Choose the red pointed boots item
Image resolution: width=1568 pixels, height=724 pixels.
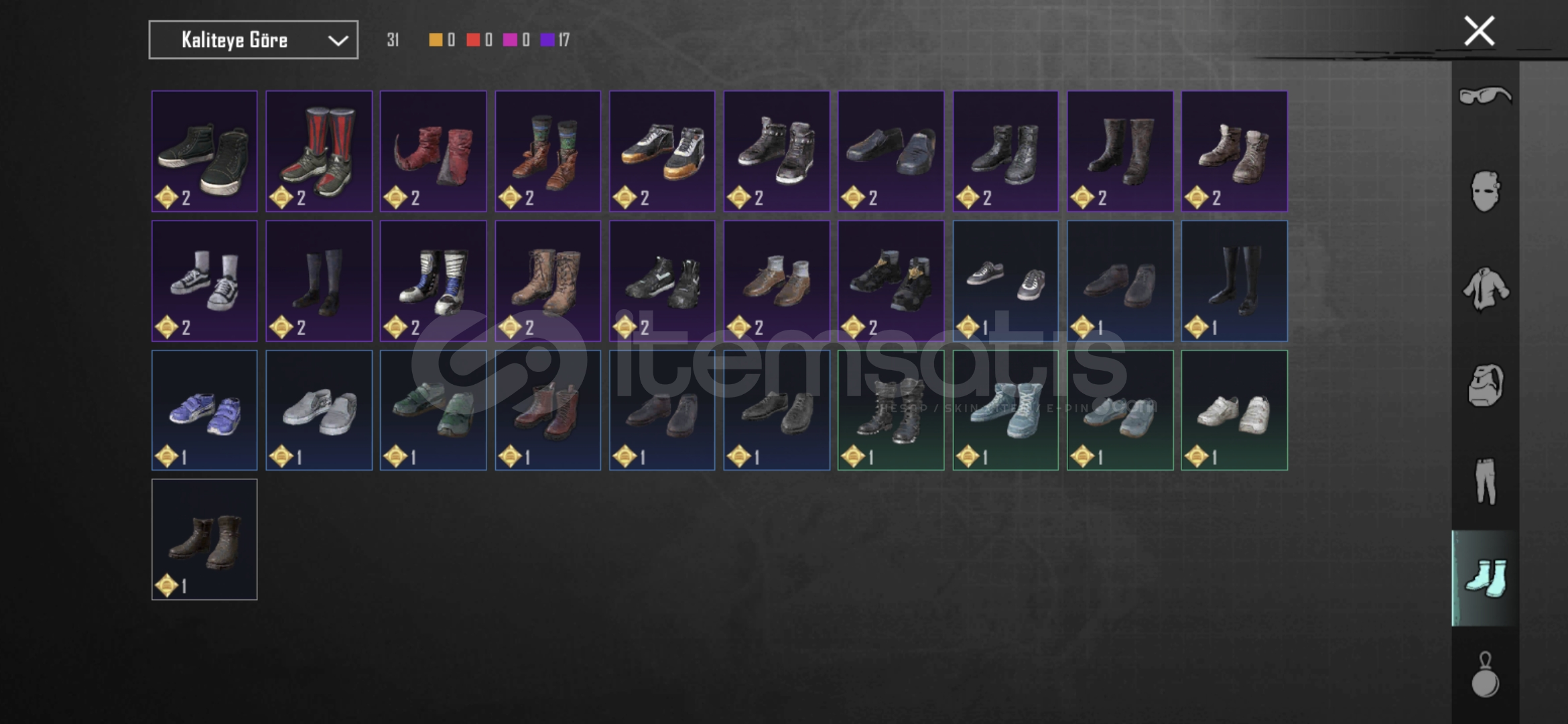pos(433,152)
